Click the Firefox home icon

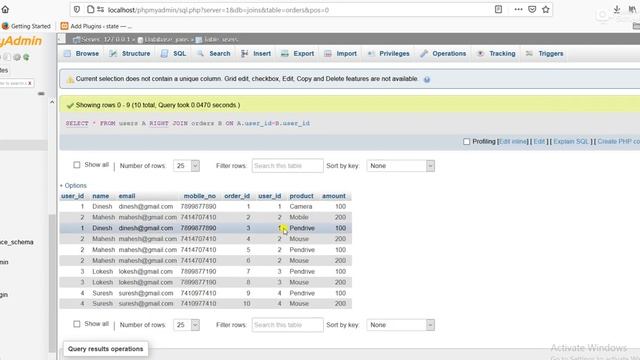(x=5, y=9)
